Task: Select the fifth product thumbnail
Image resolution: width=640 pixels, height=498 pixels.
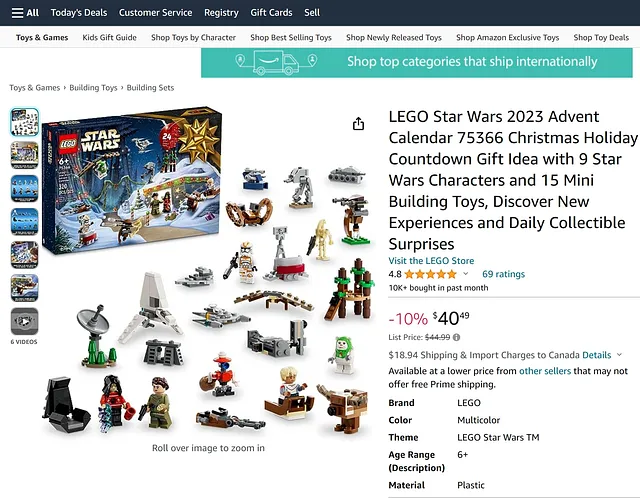Action: (24, 255)
